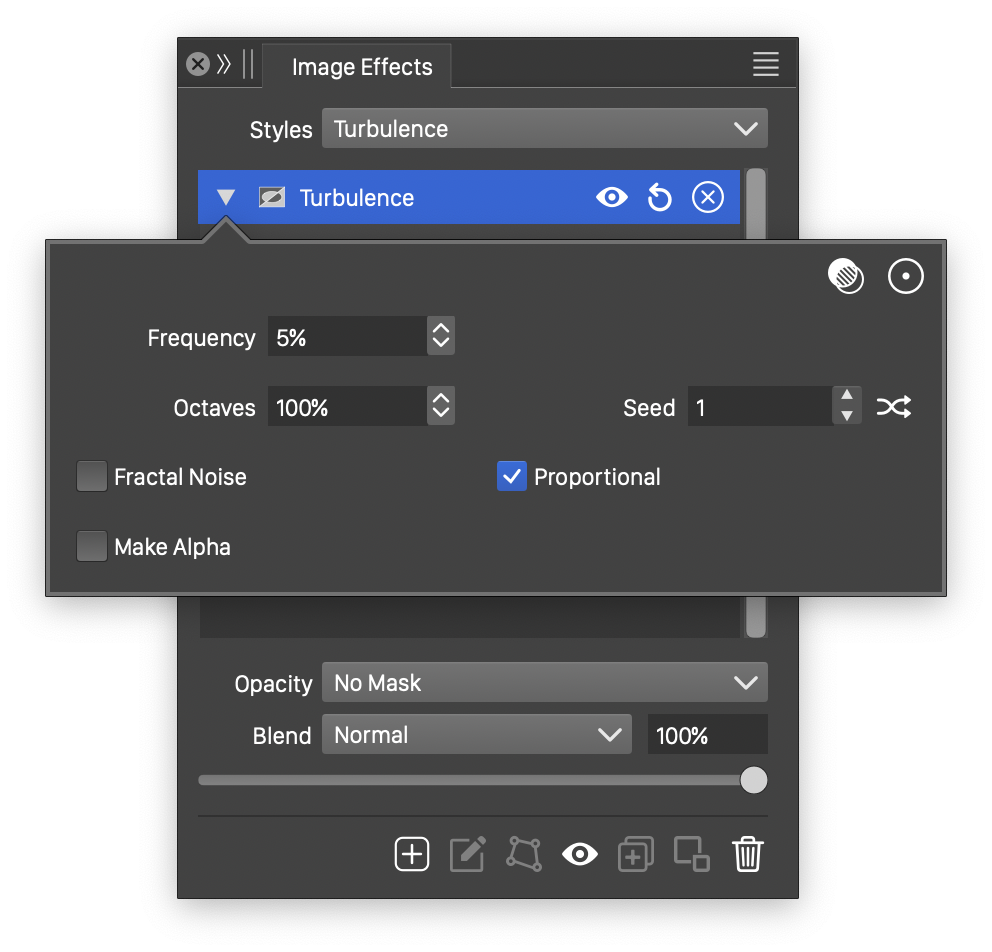Reset the Turbulence effect settings
The image size is (992, 952).
[659, 198]
